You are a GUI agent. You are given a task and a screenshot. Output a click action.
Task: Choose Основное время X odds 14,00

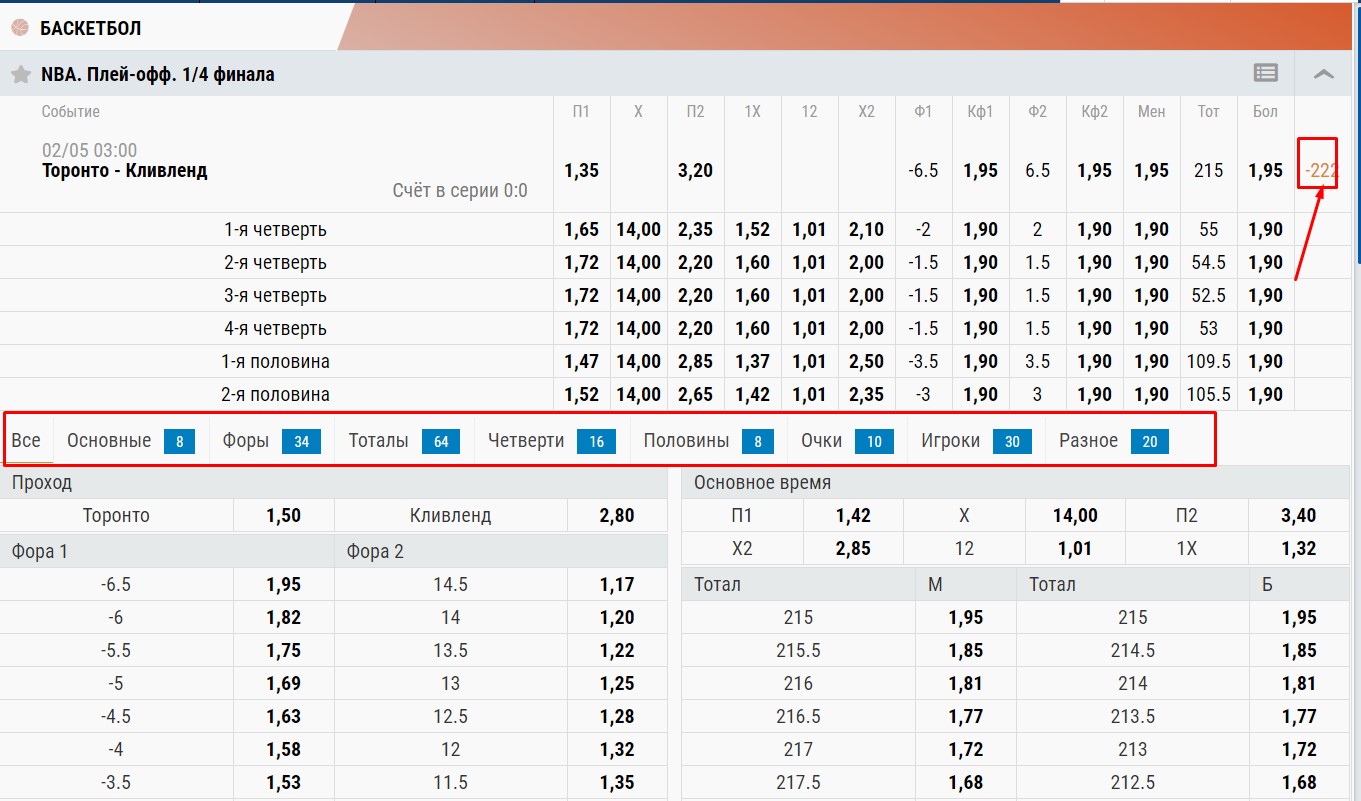(x=1075, y=516)
